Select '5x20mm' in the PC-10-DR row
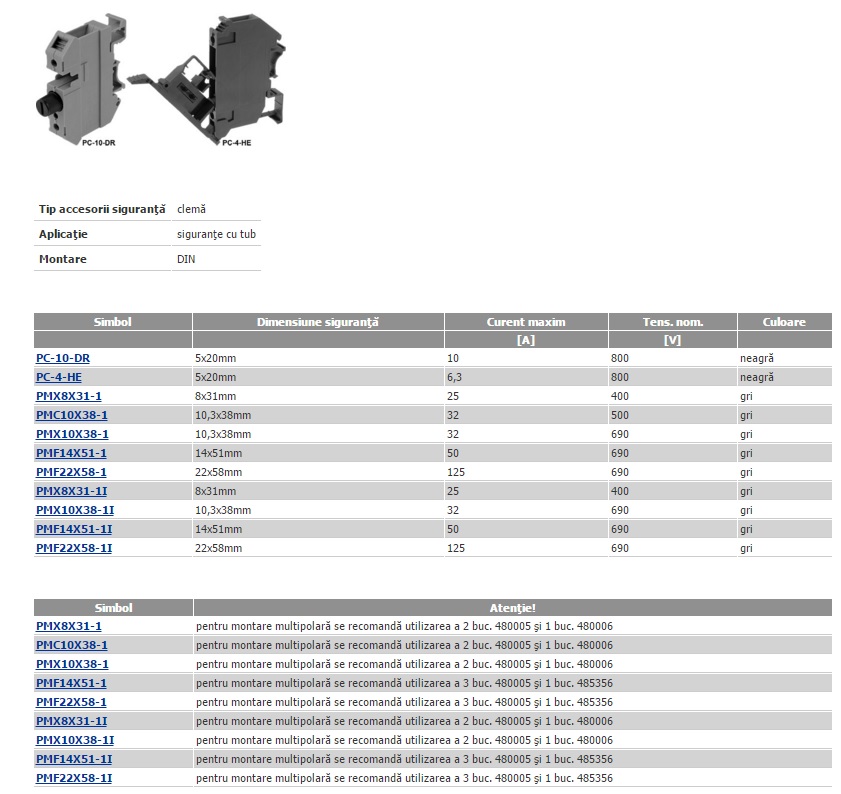This screenshot has height=794, width=841. [x=216, y=358]
